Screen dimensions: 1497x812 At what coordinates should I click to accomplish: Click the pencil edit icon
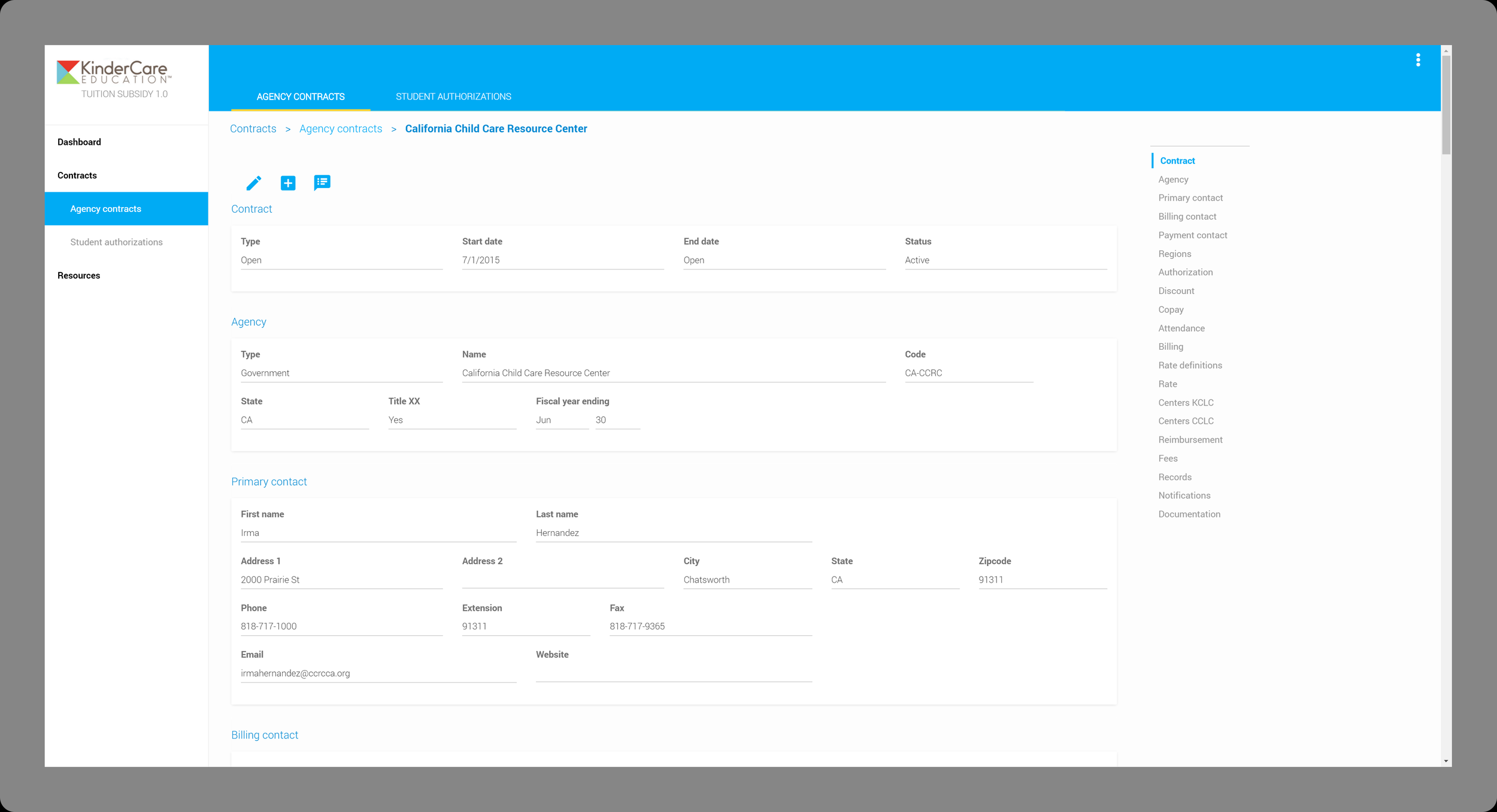pyautogui.click(x=253, y=183)
